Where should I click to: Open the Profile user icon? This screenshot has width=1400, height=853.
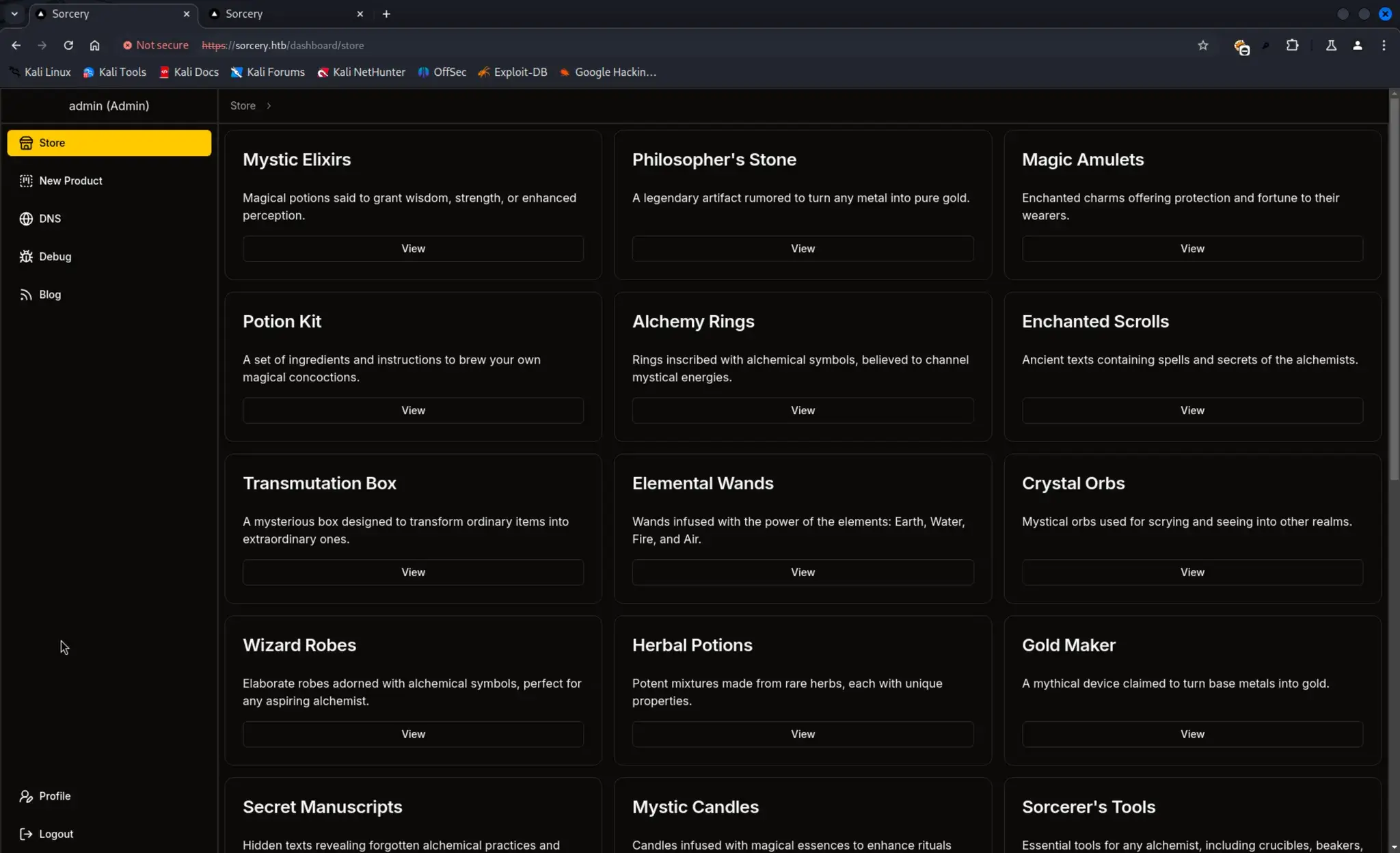26,796
